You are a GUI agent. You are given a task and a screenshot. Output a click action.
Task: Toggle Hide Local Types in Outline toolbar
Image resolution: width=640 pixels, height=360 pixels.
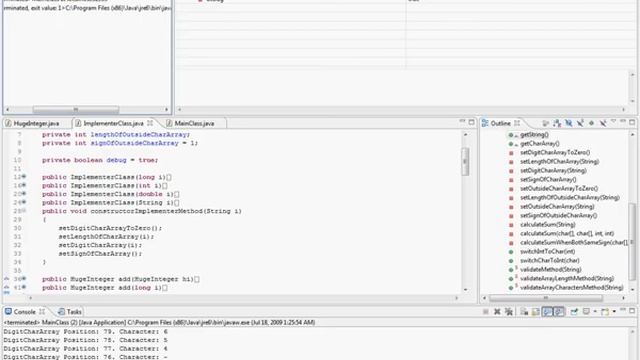pyautogui.click(x=602, y=123)
